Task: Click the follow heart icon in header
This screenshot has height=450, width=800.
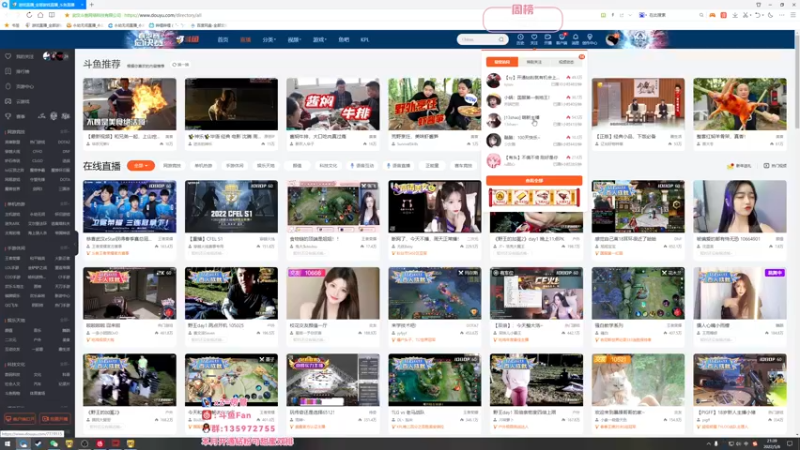Action: [x=534, y=37]
